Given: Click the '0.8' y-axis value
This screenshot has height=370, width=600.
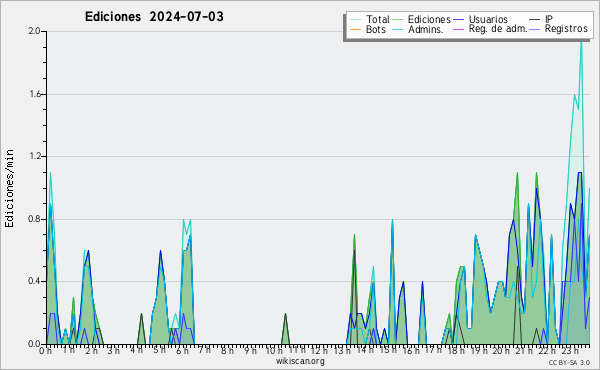Looking at the screenshot, I should (34, 219).
